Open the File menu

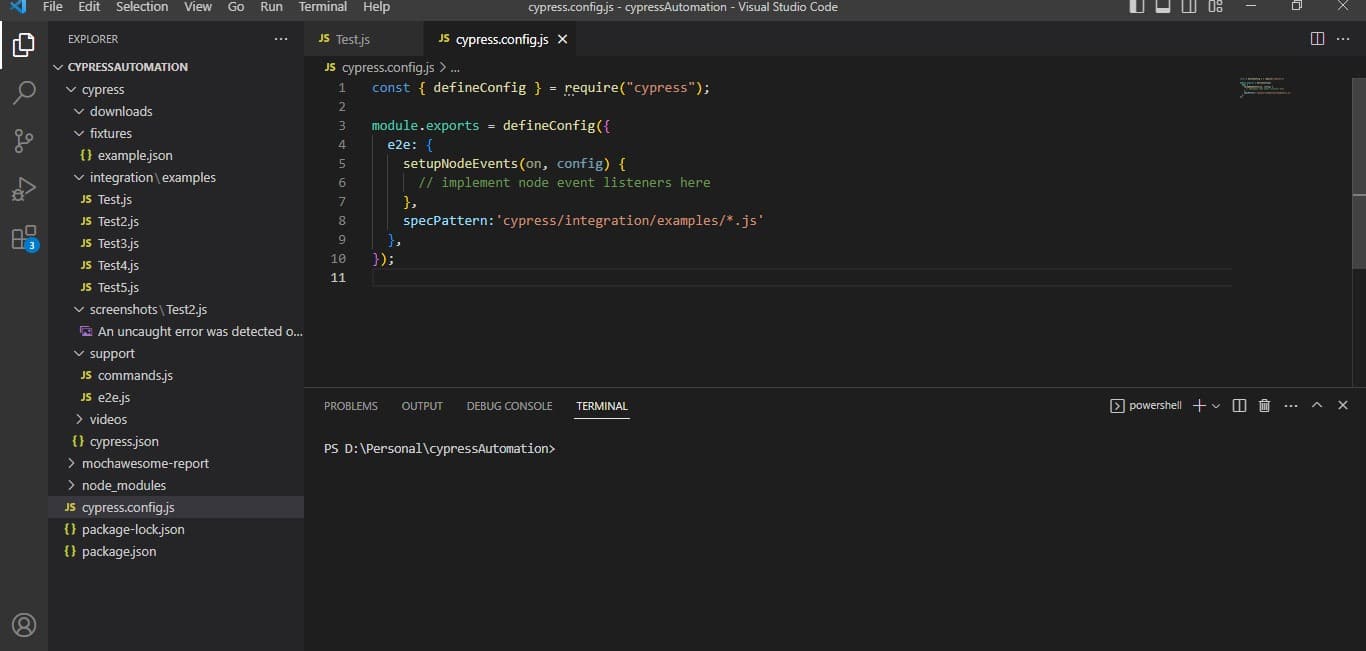pyautogui.click(x=52, y=7)
